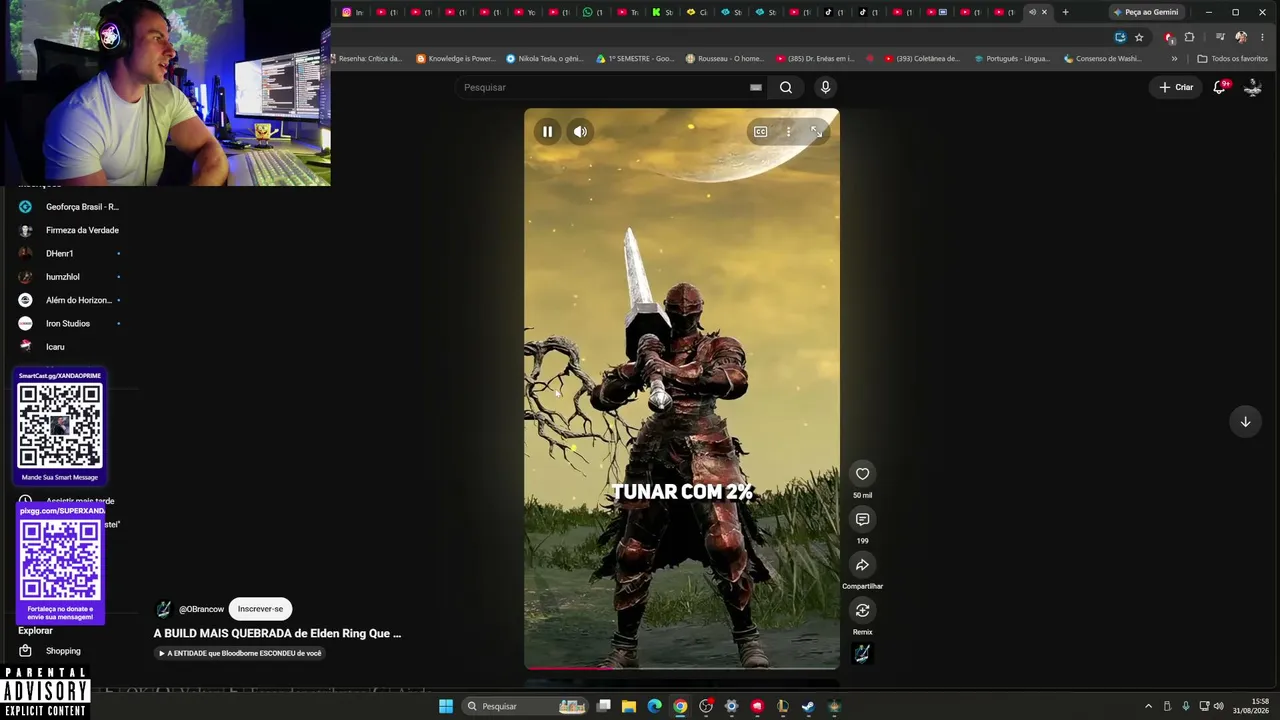This screenshot has height=720, width=1280.
Task: Close the active browser tab
Action: 1044,12
